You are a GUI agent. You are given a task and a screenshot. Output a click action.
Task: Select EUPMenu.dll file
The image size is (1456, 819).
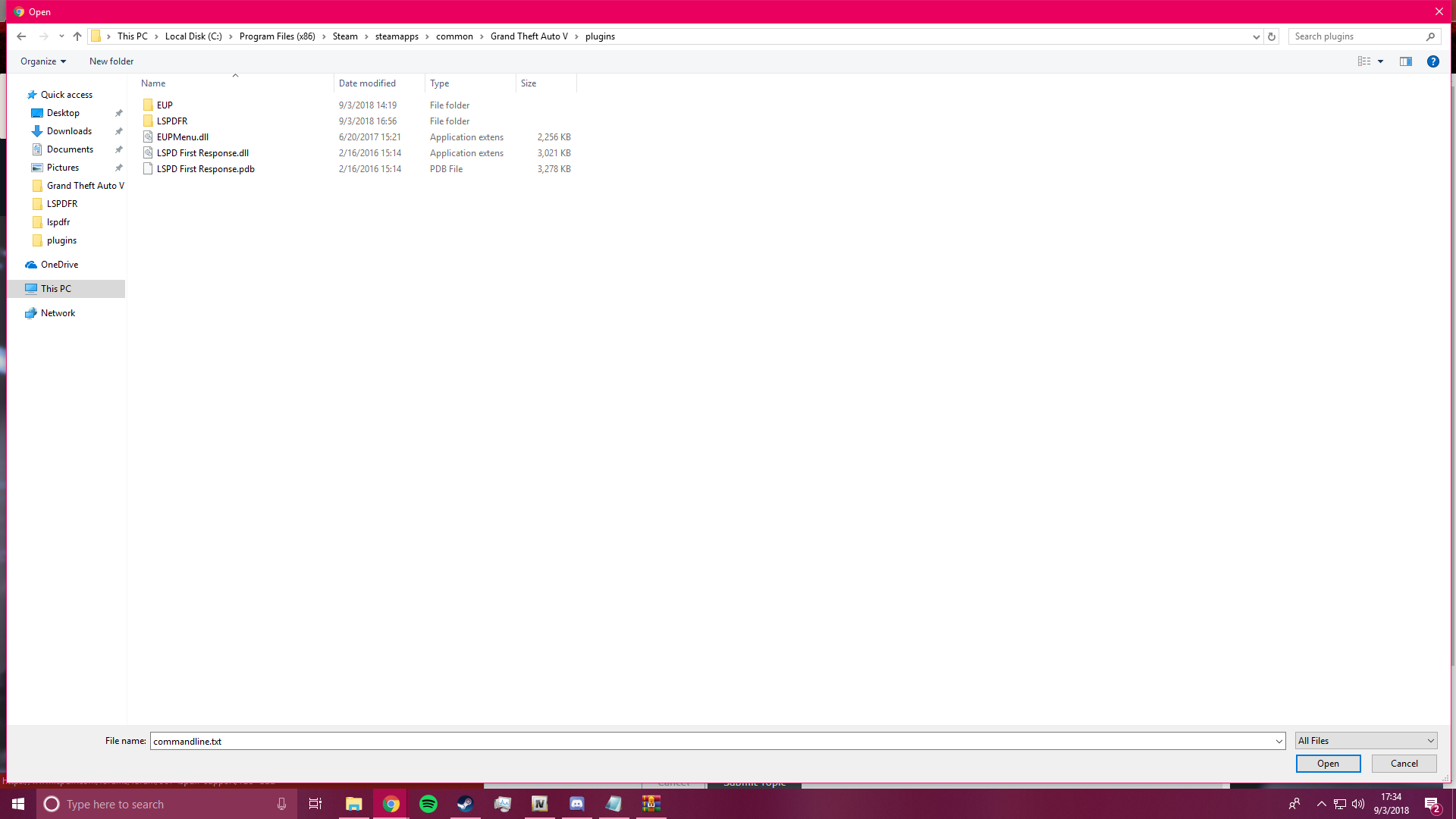(182, 137)
